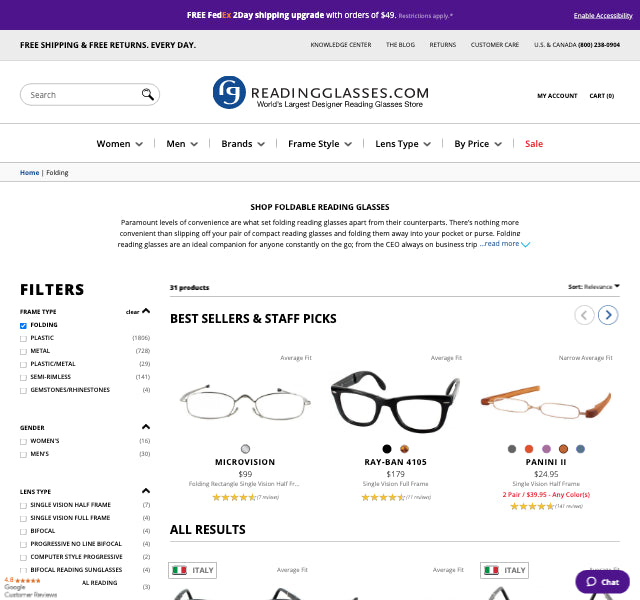Open the Women menu
The width and height of the screenshot is (640, 600).
click(x=120, y=144)
